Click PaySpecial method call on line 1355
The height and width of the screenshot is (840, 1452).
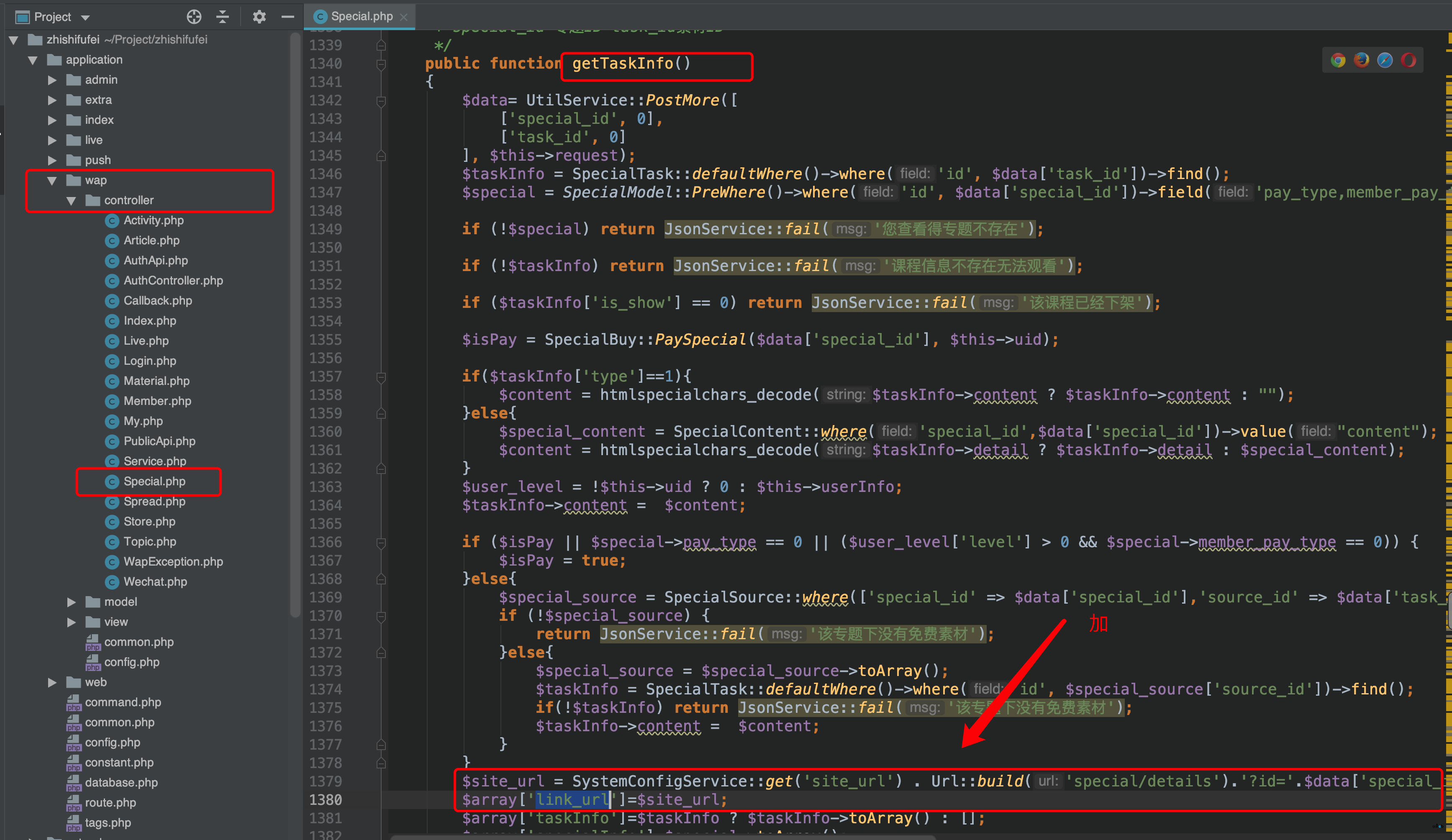tap(700, 340)
